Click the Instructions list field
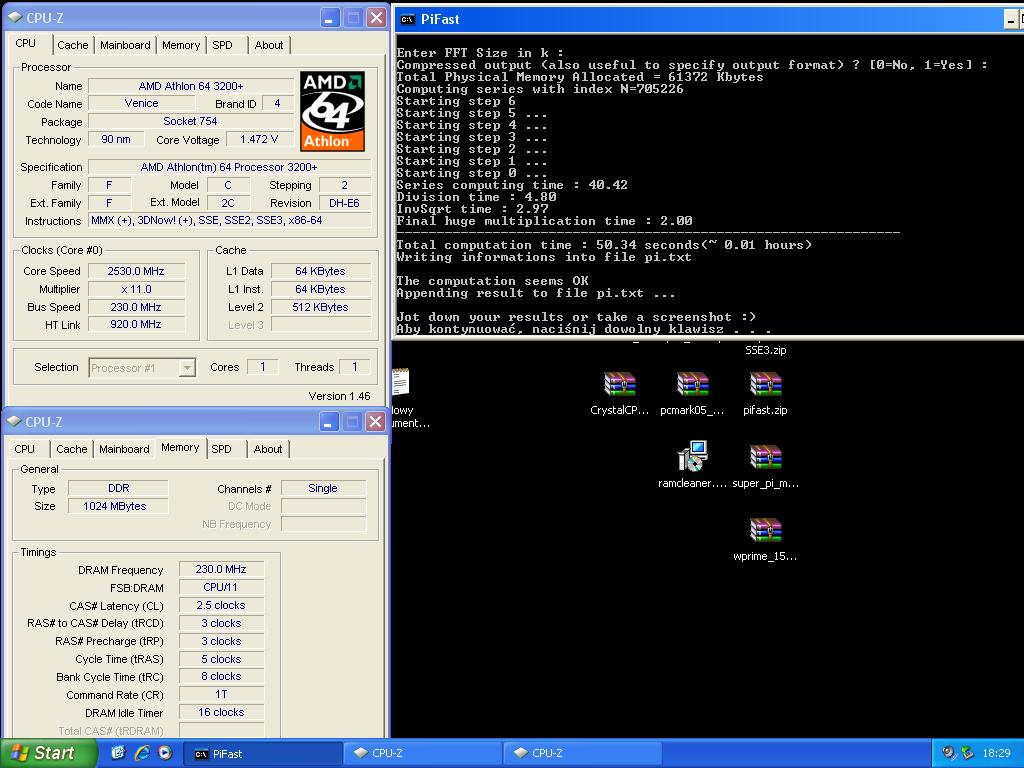 coord(230,221)
